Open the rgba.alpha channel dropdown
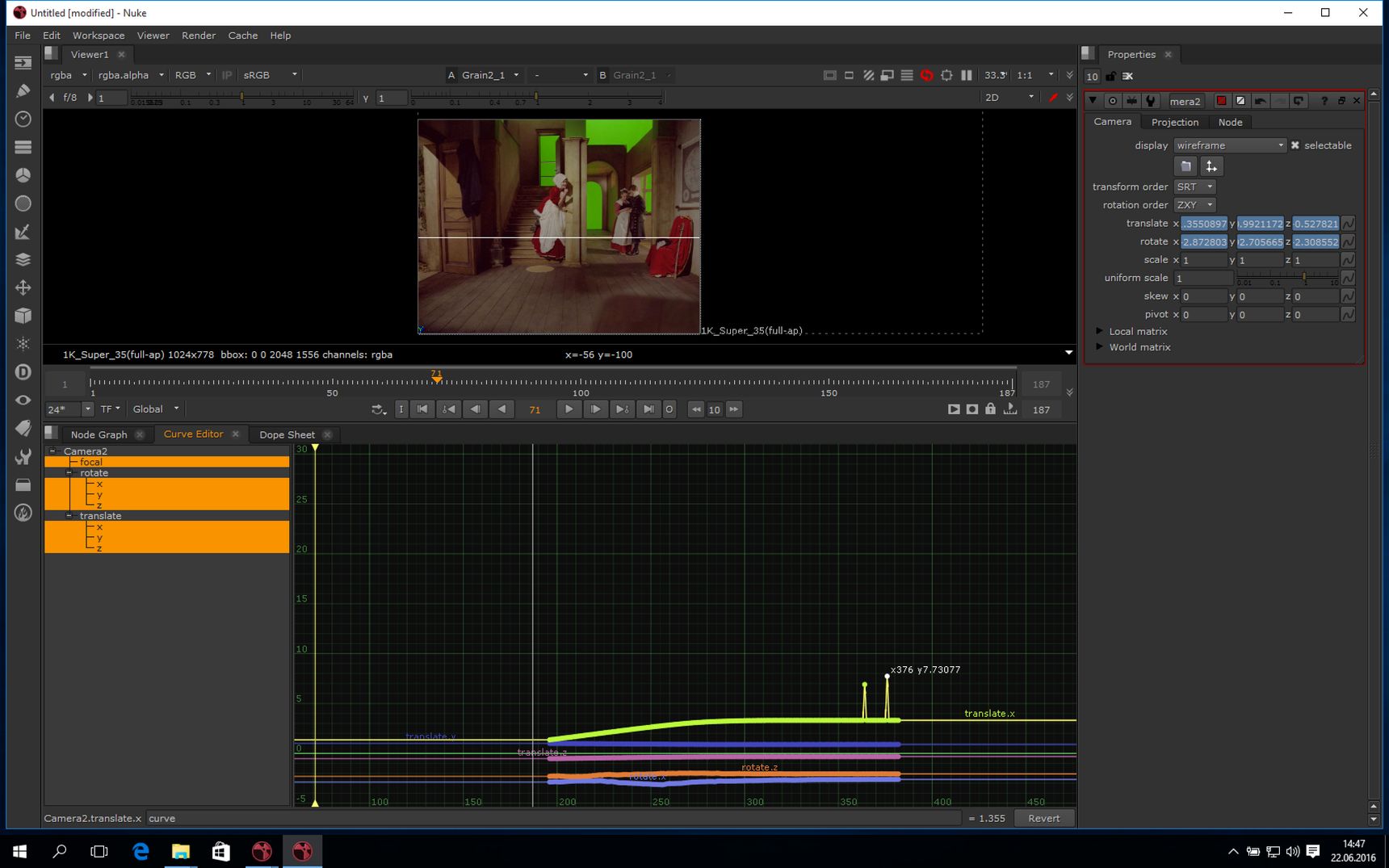Image resolution: width=1389 pixels, height=868 pixels. (x=130, y=75)
